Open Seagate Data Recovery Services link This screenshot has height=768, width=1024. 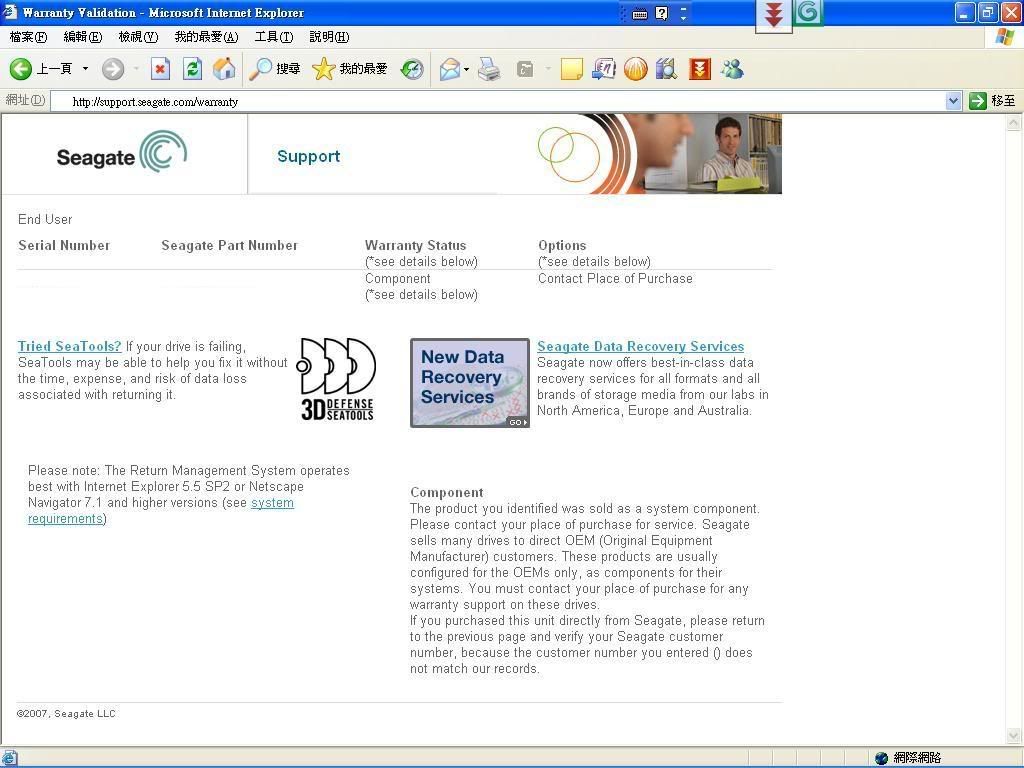pos(640,346)
